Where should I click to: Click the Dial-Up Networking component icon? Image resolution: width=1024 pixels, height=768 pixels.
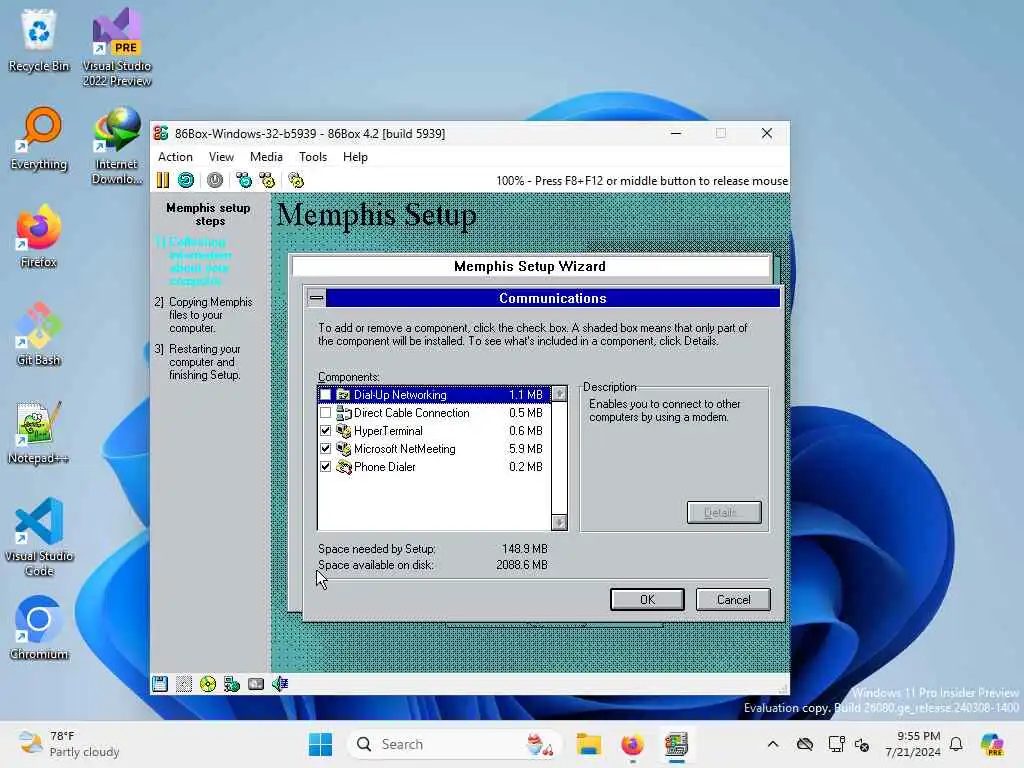pyautogui.click(x=343, y=394)
